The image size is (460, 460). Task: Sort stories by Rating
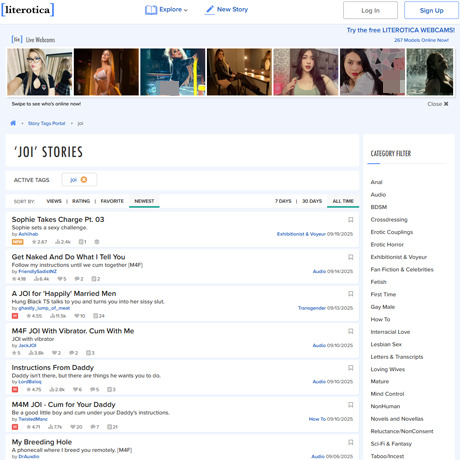81,201
